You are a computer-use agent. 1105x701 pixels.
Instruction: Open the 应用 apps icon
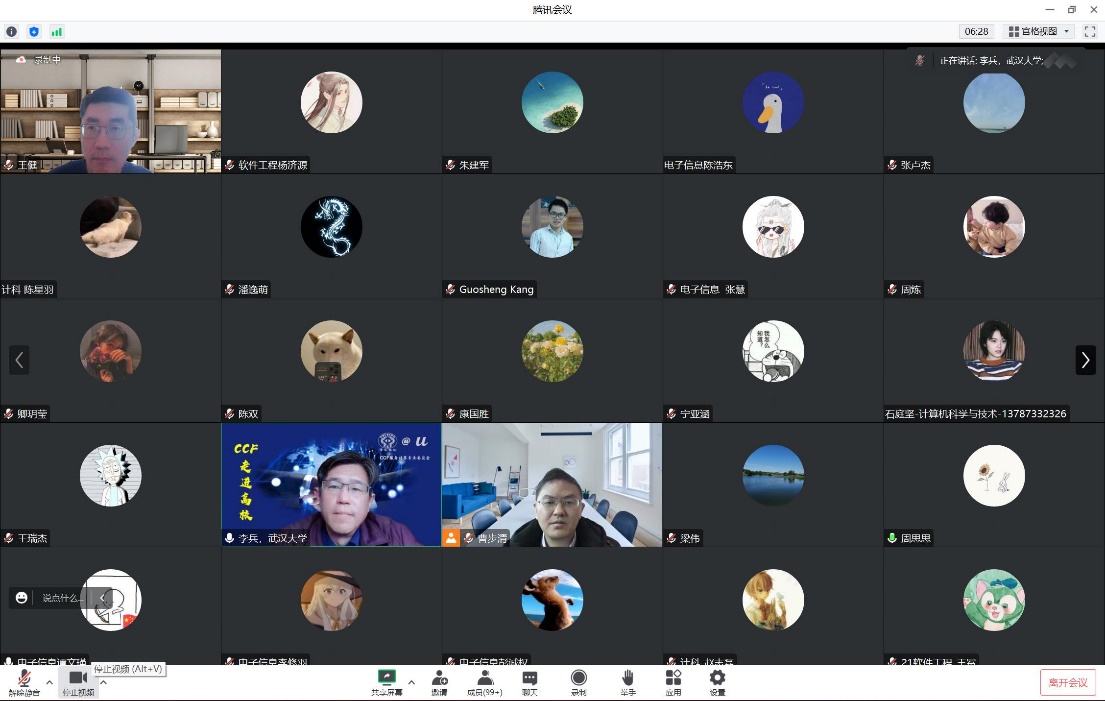[673, 680]
